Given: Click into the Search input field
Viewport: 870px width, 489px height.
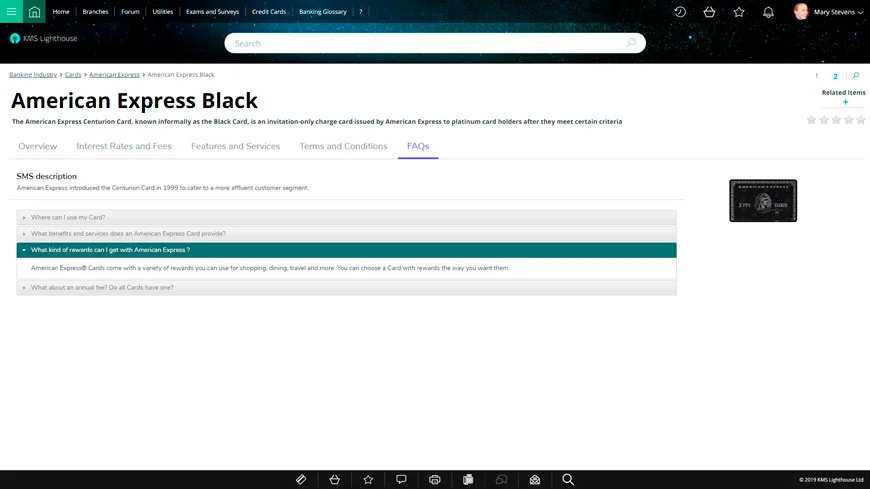Looking at the screenshot, I should coord(434,43).
